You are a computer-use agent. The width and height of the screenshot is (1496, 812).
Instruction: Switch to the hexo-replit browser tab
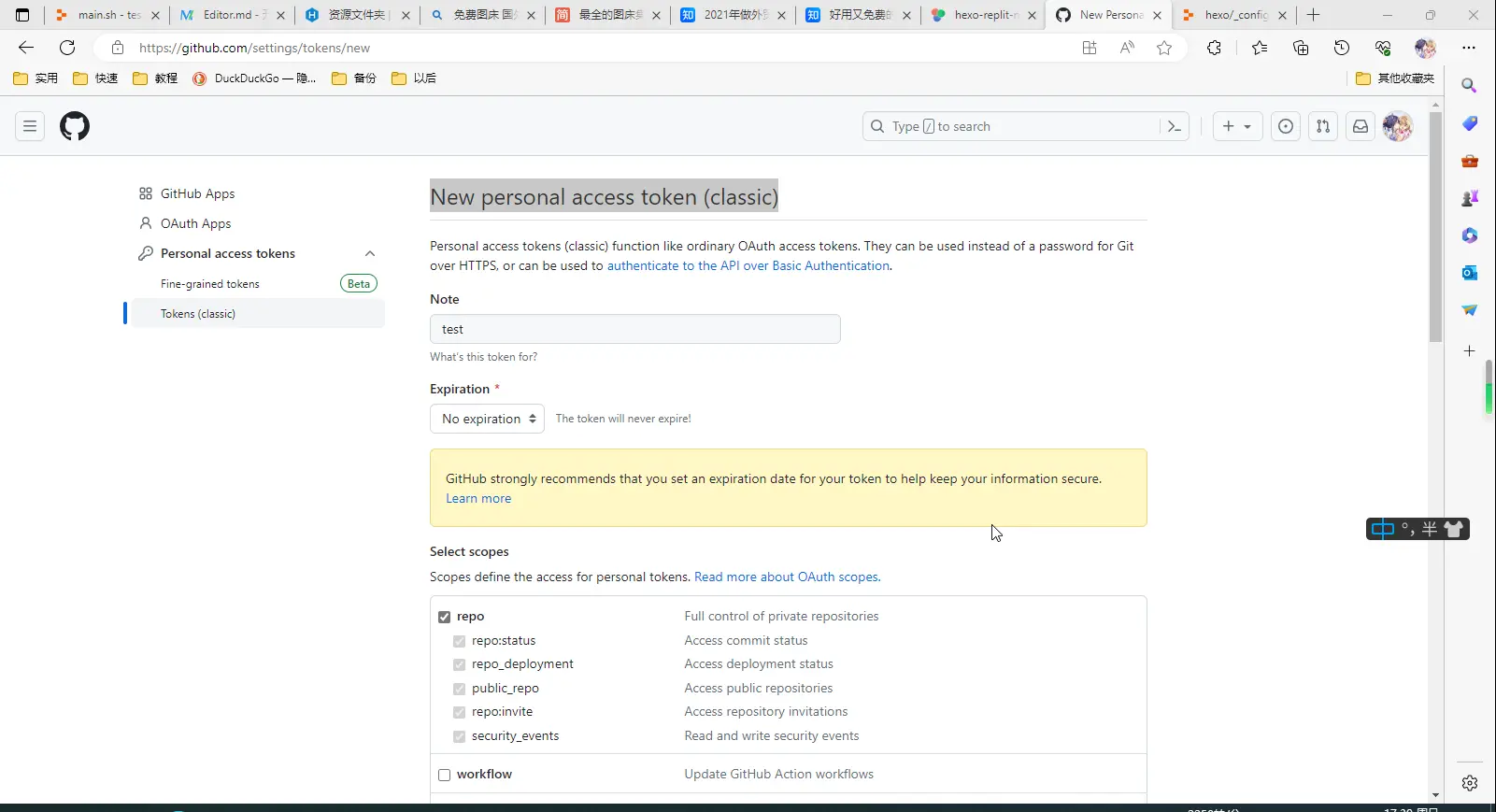(982, 15)
